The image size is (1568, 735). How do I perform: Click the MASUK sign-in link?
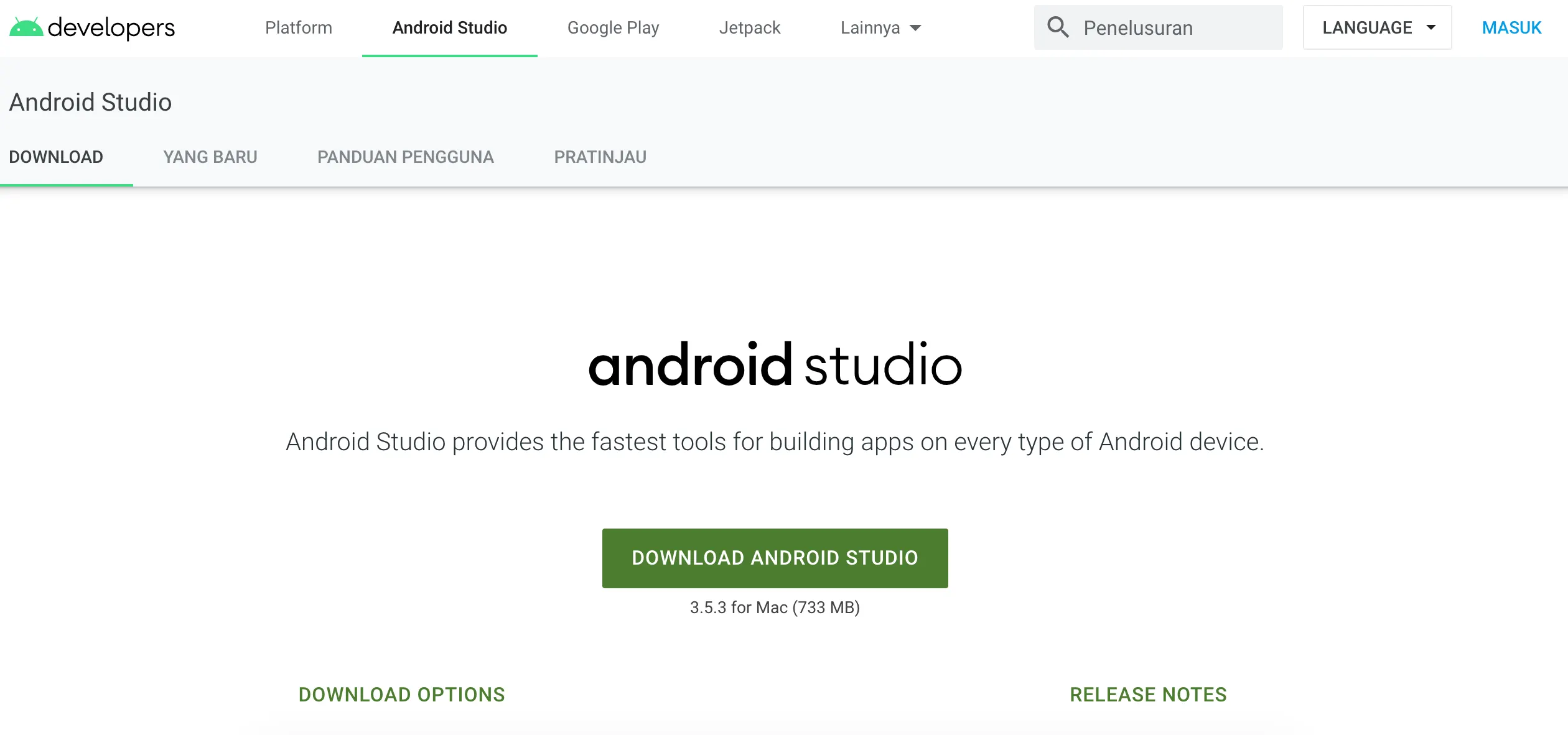1511,27
